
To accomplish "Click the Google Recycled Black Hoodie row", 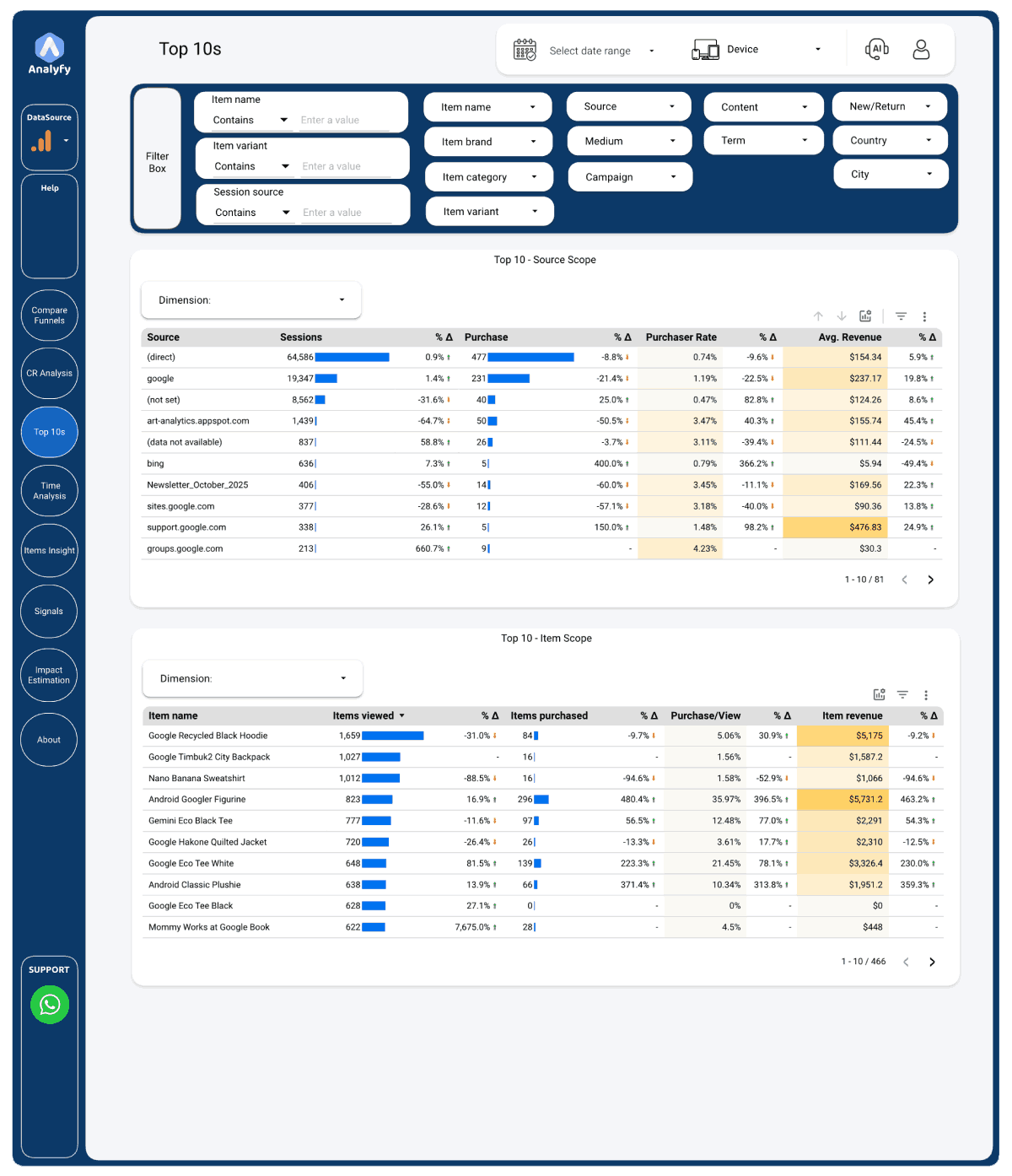I will click(542, 736).
